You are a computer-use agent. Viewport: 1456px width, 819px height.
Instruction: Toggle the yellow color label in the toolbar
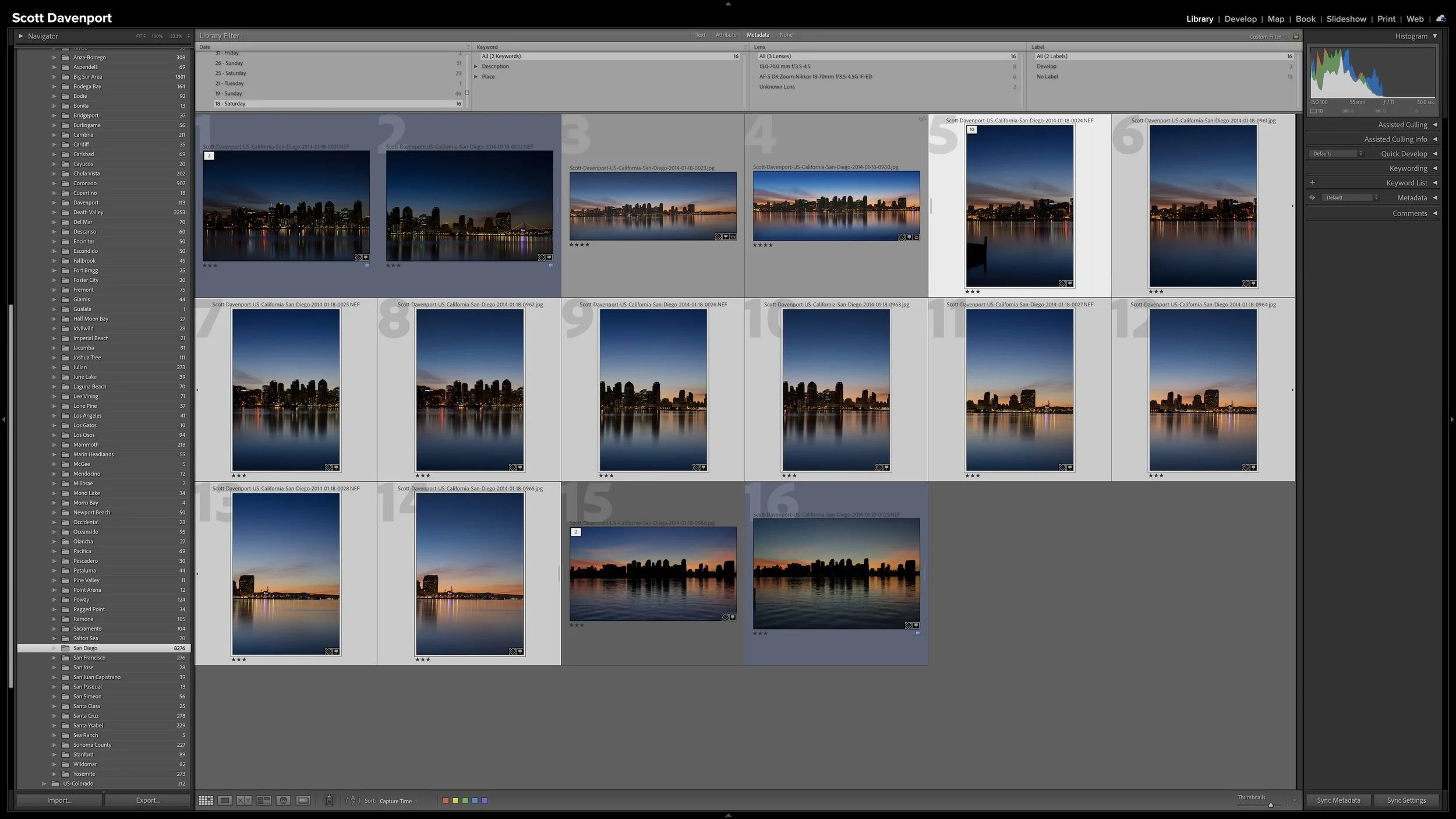point(455,800)
